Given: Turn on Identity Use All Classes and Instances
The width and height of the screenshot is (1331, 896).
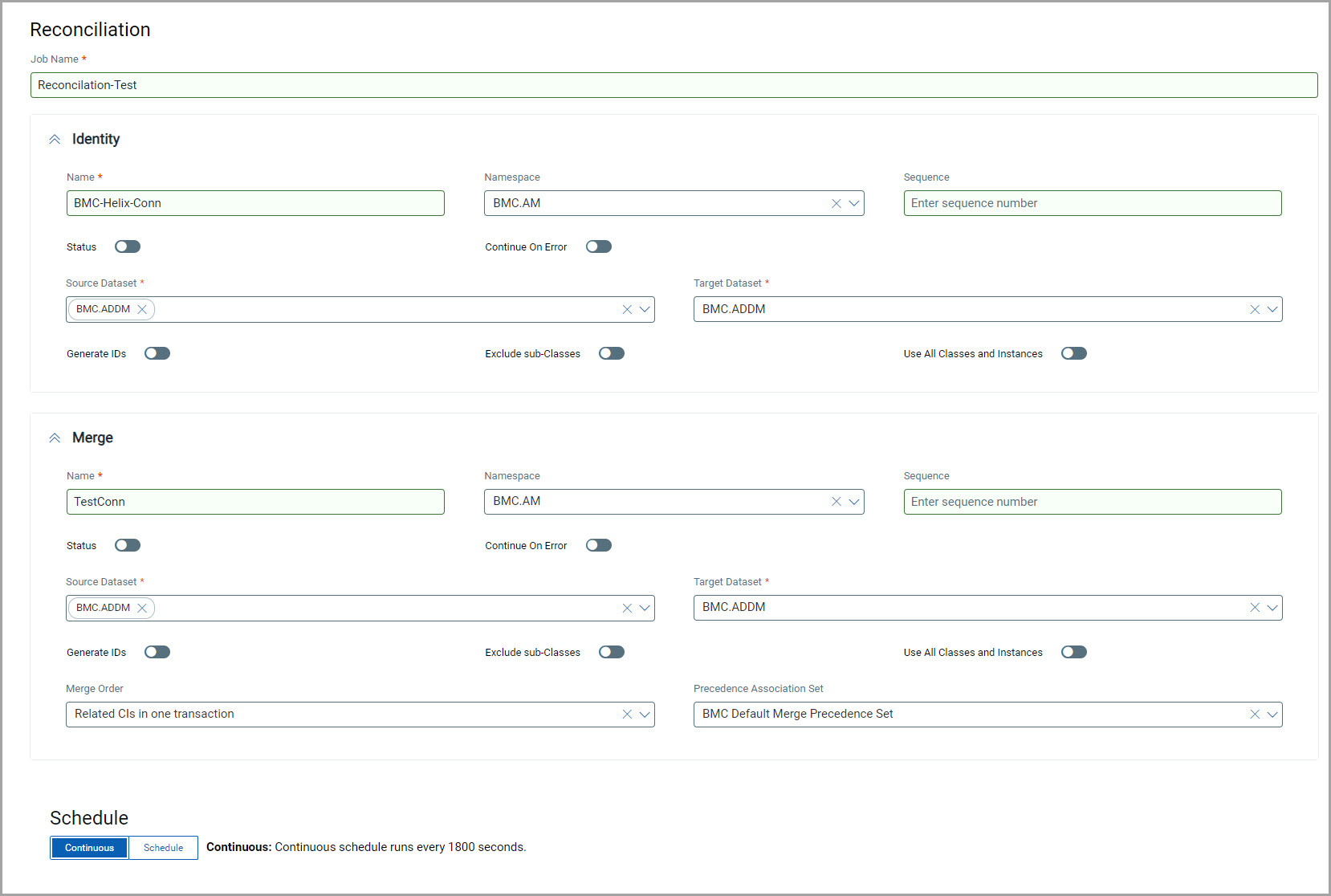Looking at the screenshot, I should point(1073,353).
